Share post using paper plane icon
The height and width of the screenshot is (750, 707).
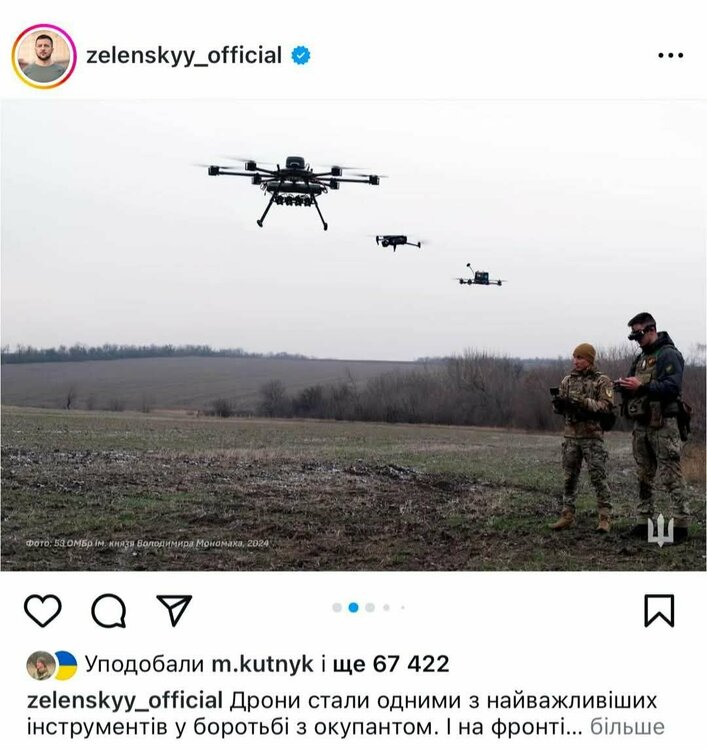tap(175, 610)
